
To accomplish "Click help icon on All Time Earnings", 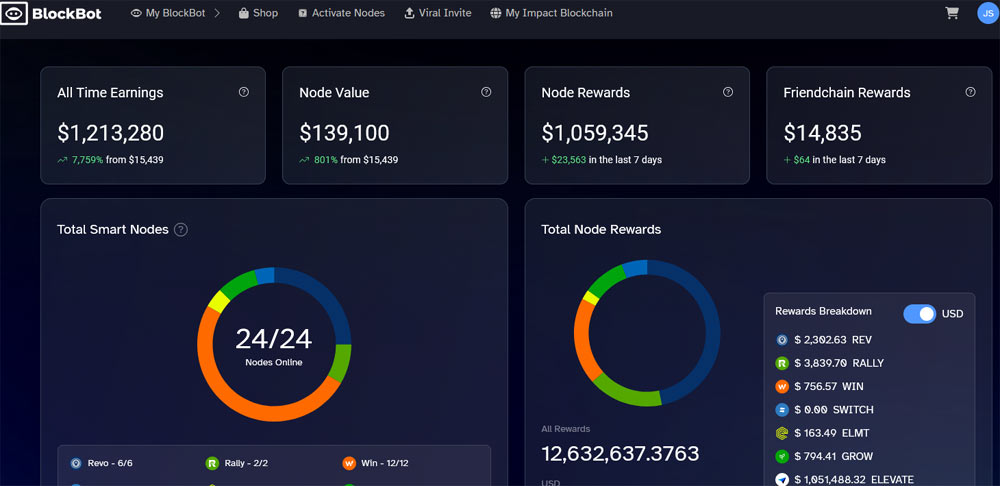I will [244, 92].
